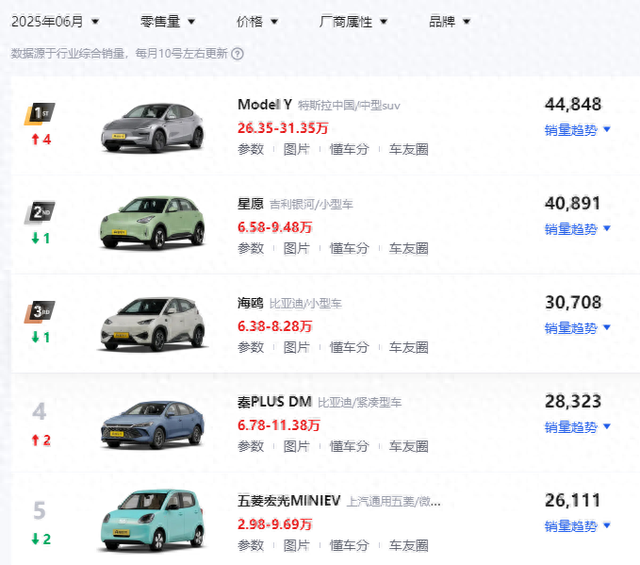
Task: Open 图片 for Model Y
Action: 296,149
